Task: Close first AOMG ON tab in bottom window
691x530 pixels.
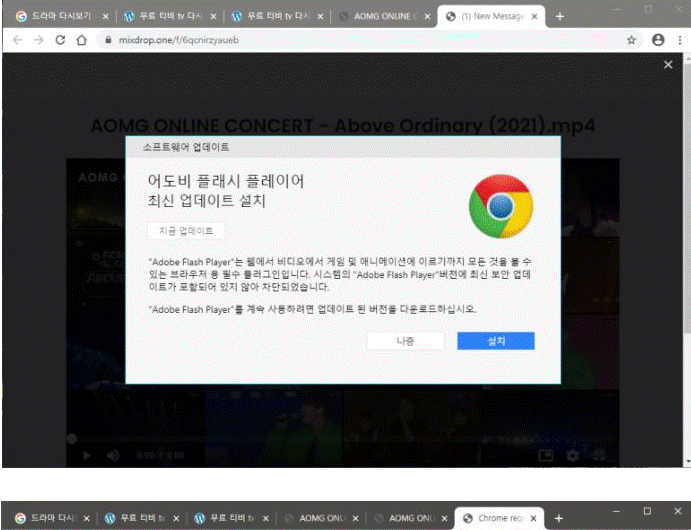Action: (x=356, y=518)
